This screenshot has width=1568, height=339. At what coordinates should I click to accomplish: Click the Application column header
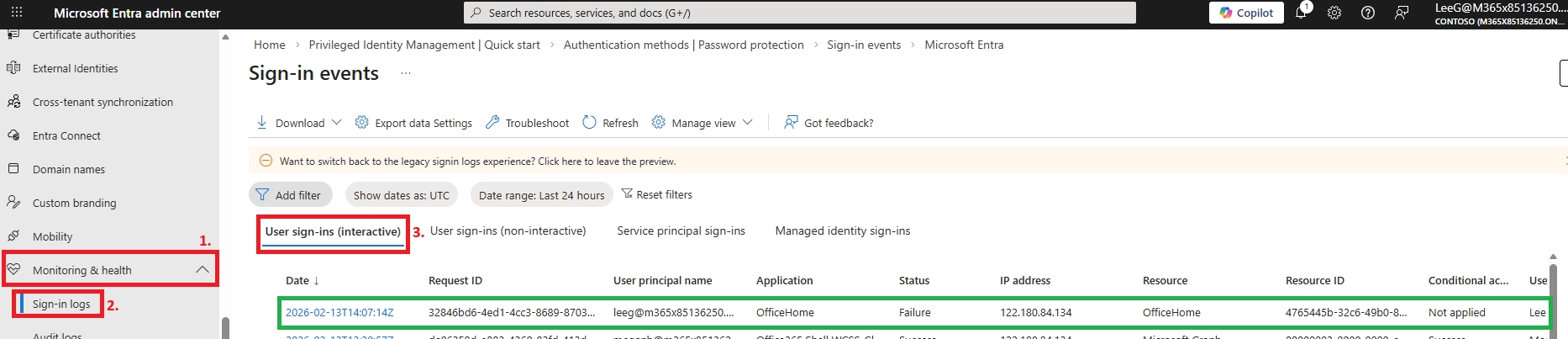point(785,281)
